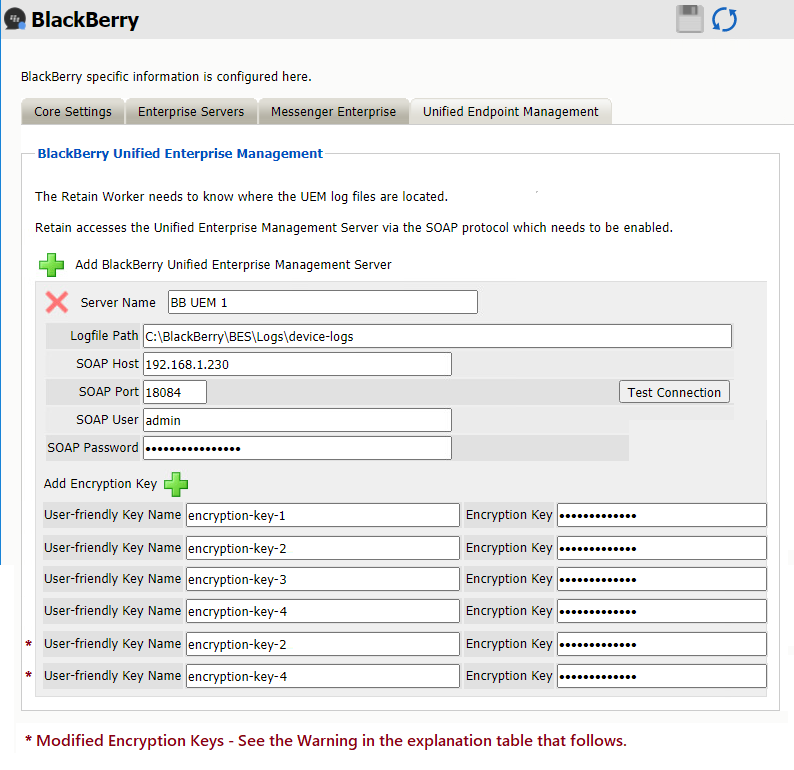The width and height of the screenshot is (794, 770).
Task: Click Encryption Key field for encryption-key-1
Action: click(661, 516)
